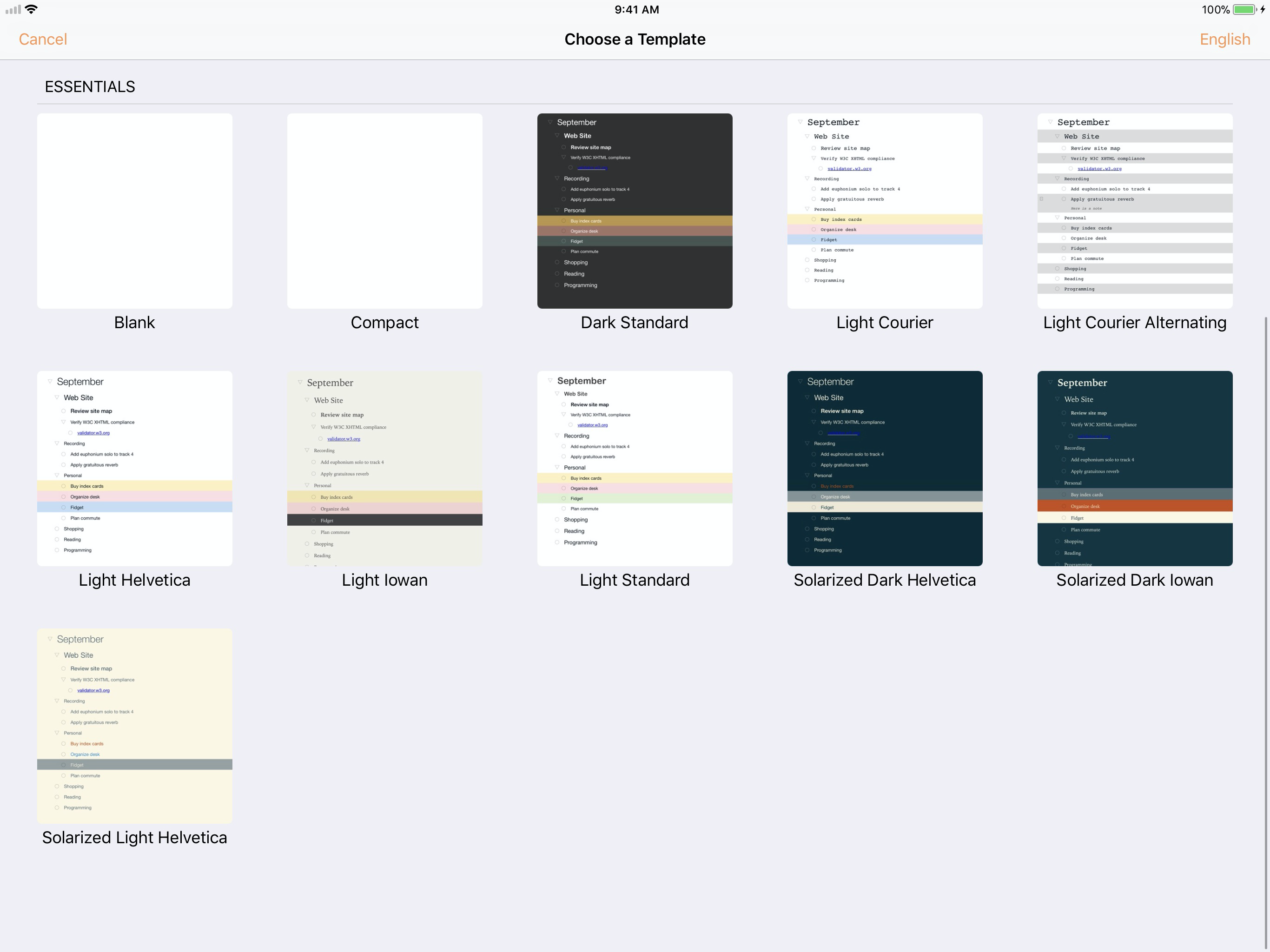Select Solarized Dark Helvetica template

point(884,468)
